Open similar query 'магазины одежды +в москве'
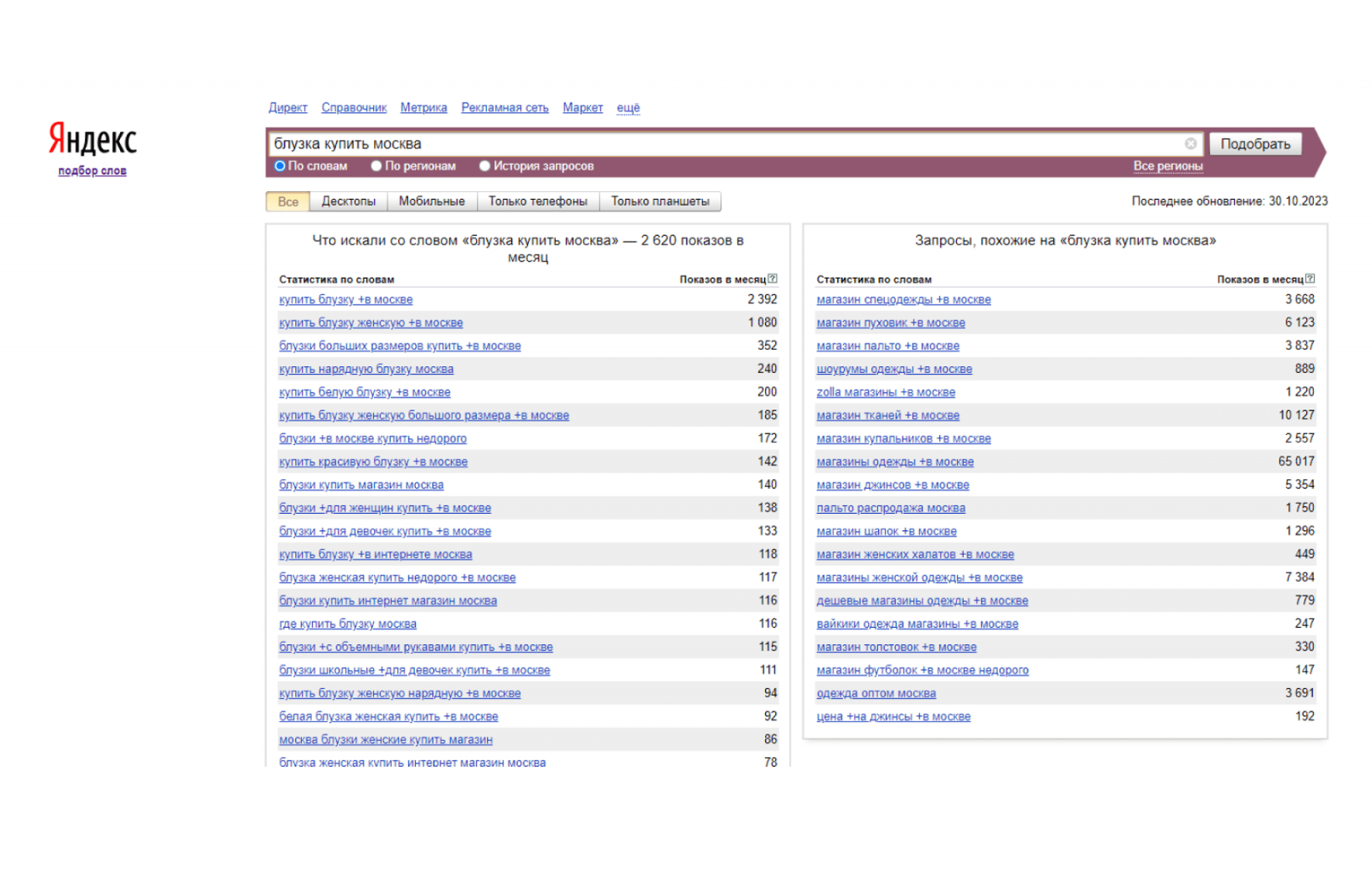This screenshot has height=880, width=1372. [895, 462]
